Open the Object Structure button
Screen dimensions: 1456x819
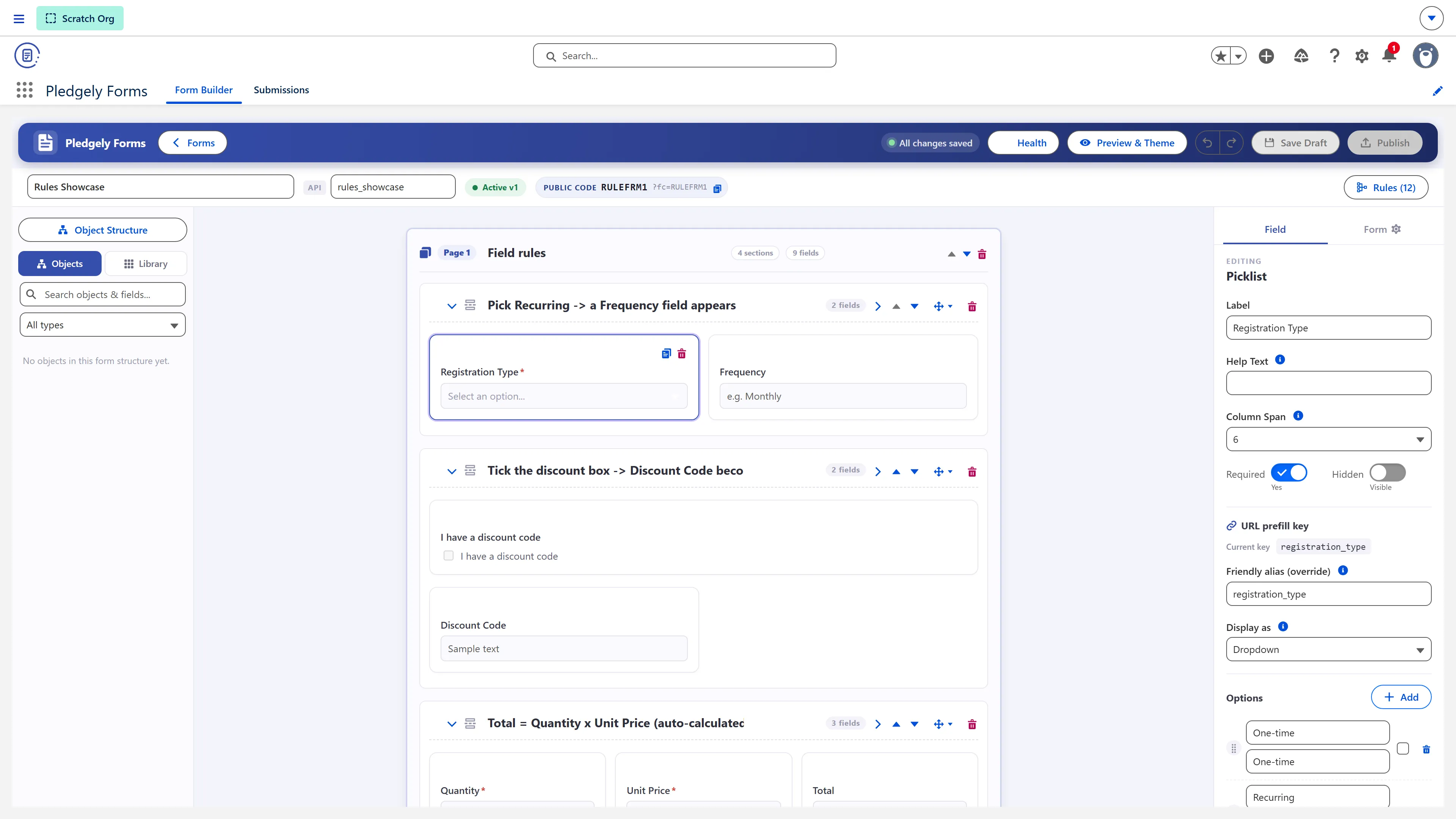(x=102, y=230)
